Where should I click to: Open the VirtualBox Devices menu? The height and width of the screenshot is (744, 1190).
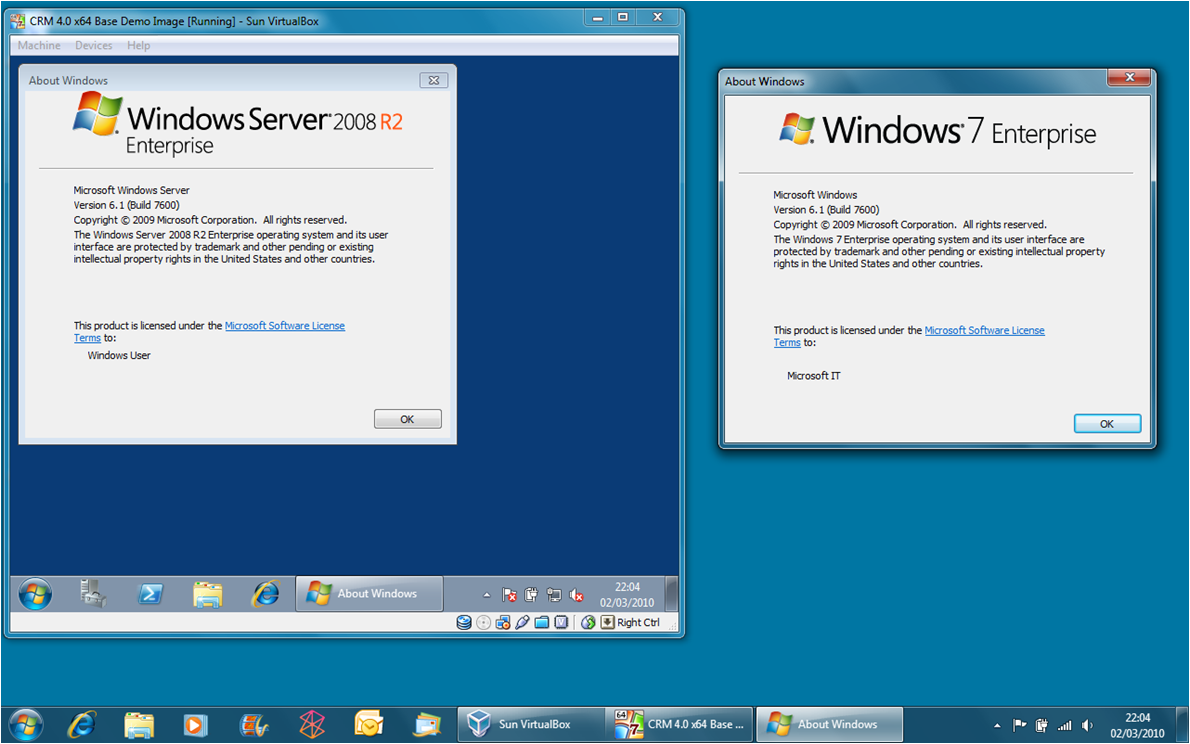93,45
